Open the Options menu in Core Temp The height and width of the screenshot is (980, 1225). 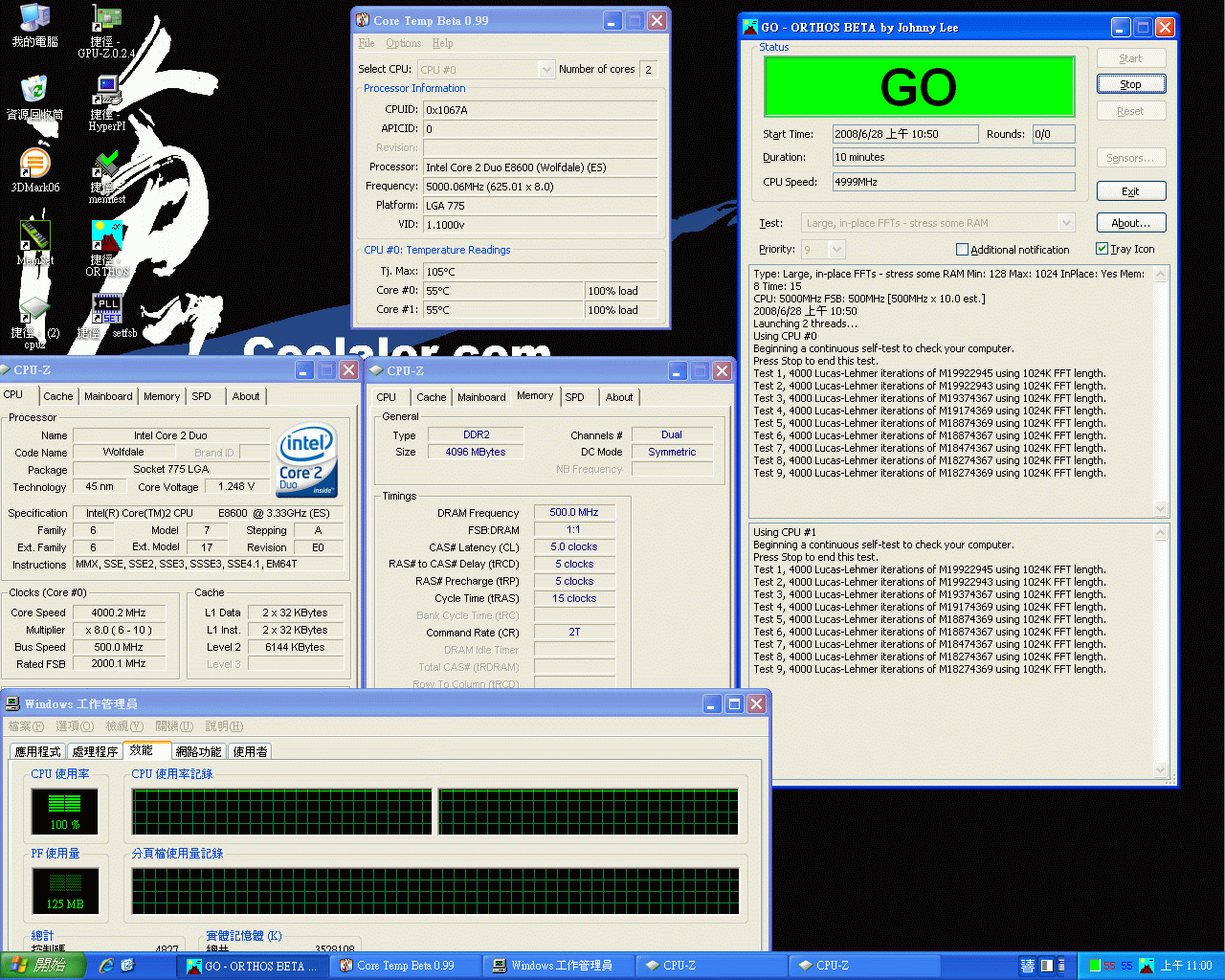[x=403, y=43]
